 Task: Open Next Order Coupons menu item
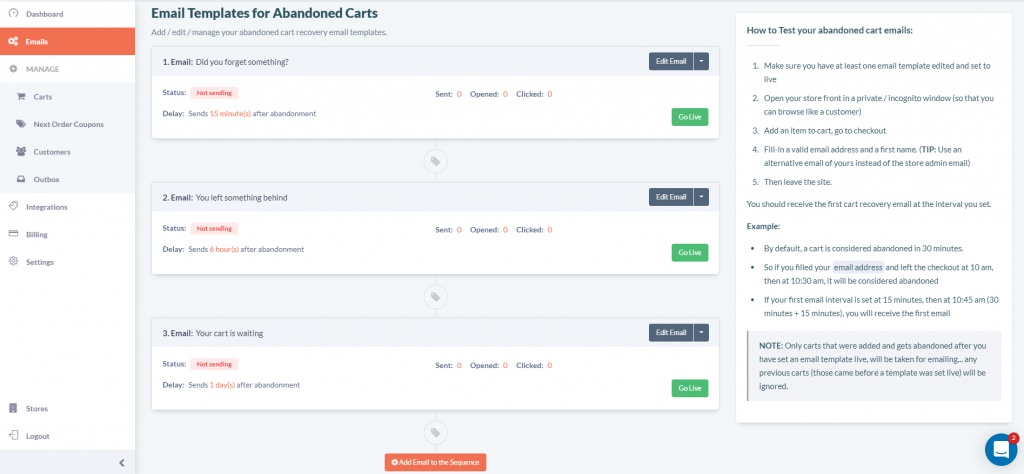67,124
